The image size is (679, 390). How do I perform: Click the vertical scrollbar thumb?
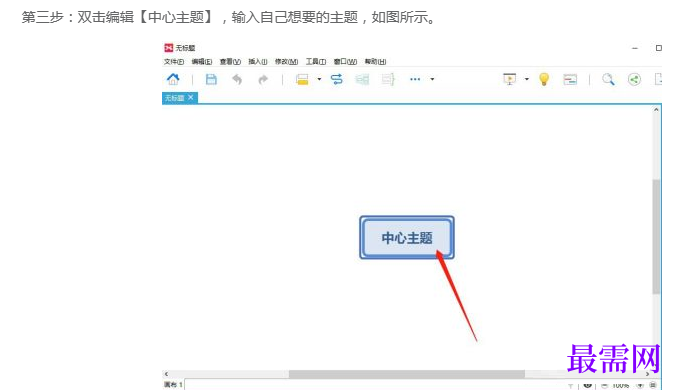pos(656,236)
